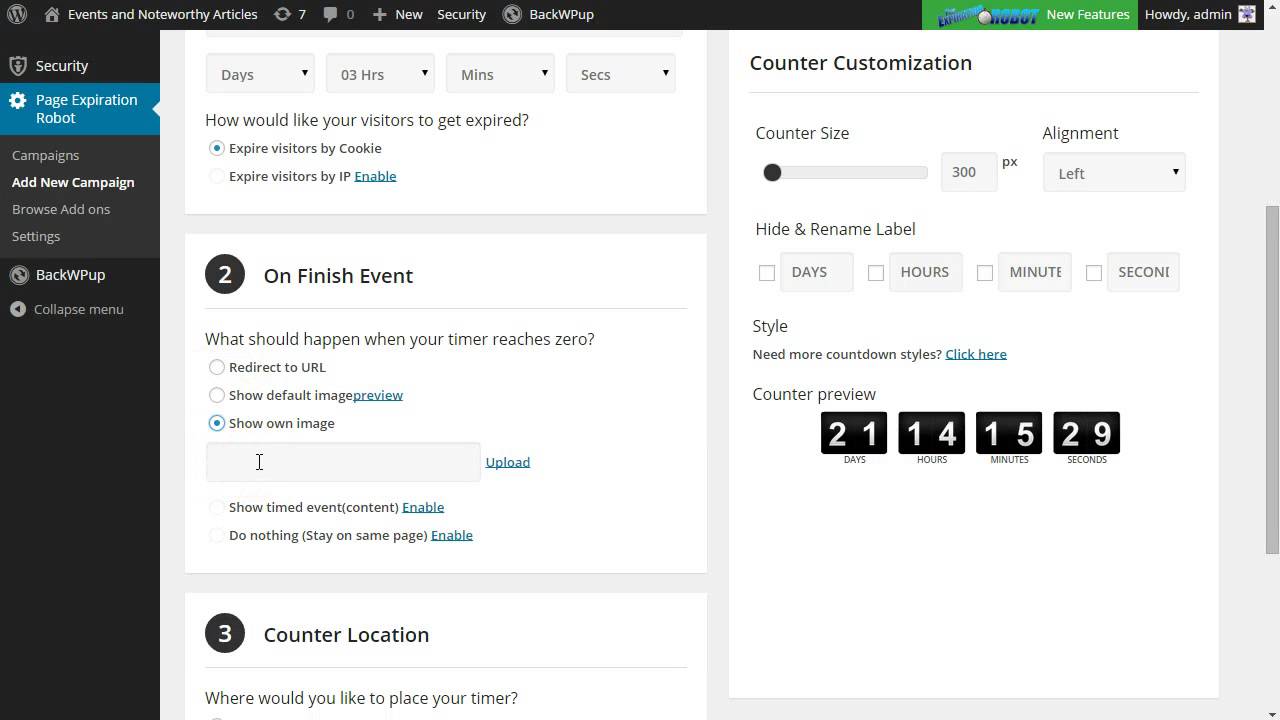Click the Counter Customization heading

[861, 63]
